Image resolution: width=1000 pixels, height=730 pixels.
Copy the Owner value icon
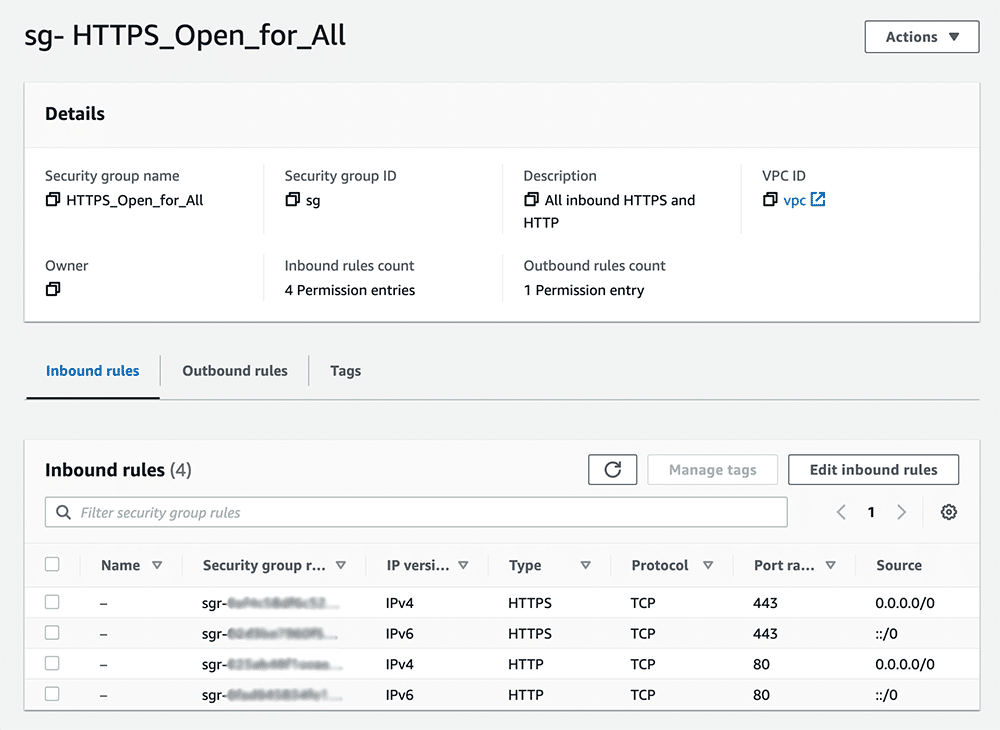point(53,289)
